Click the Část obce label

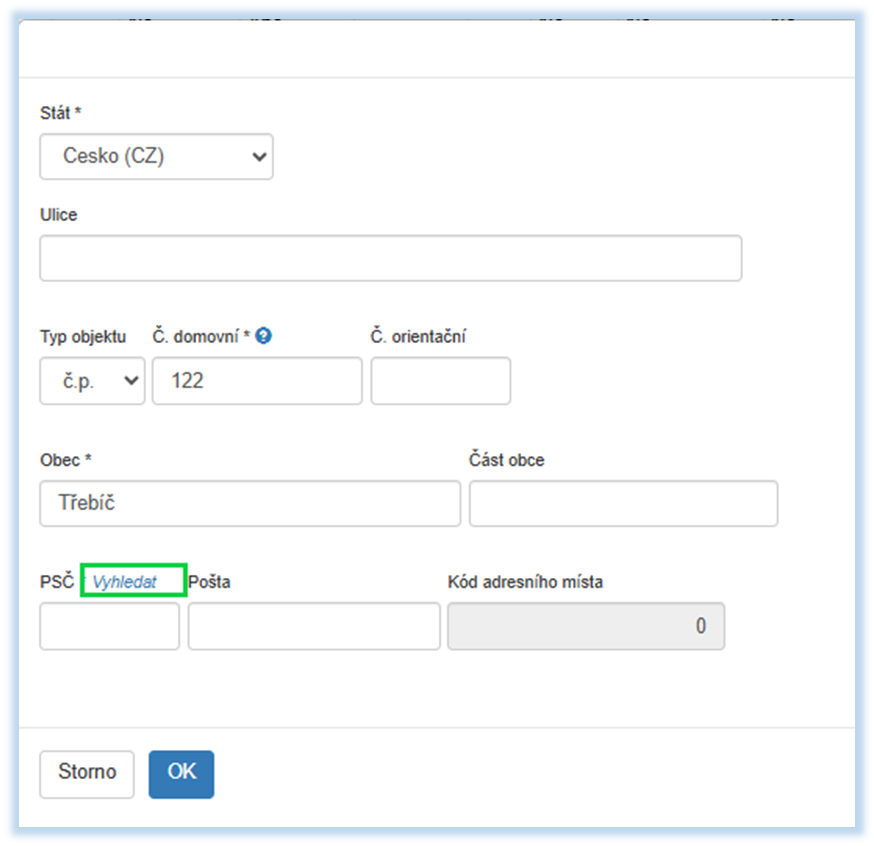coord(506,460)
